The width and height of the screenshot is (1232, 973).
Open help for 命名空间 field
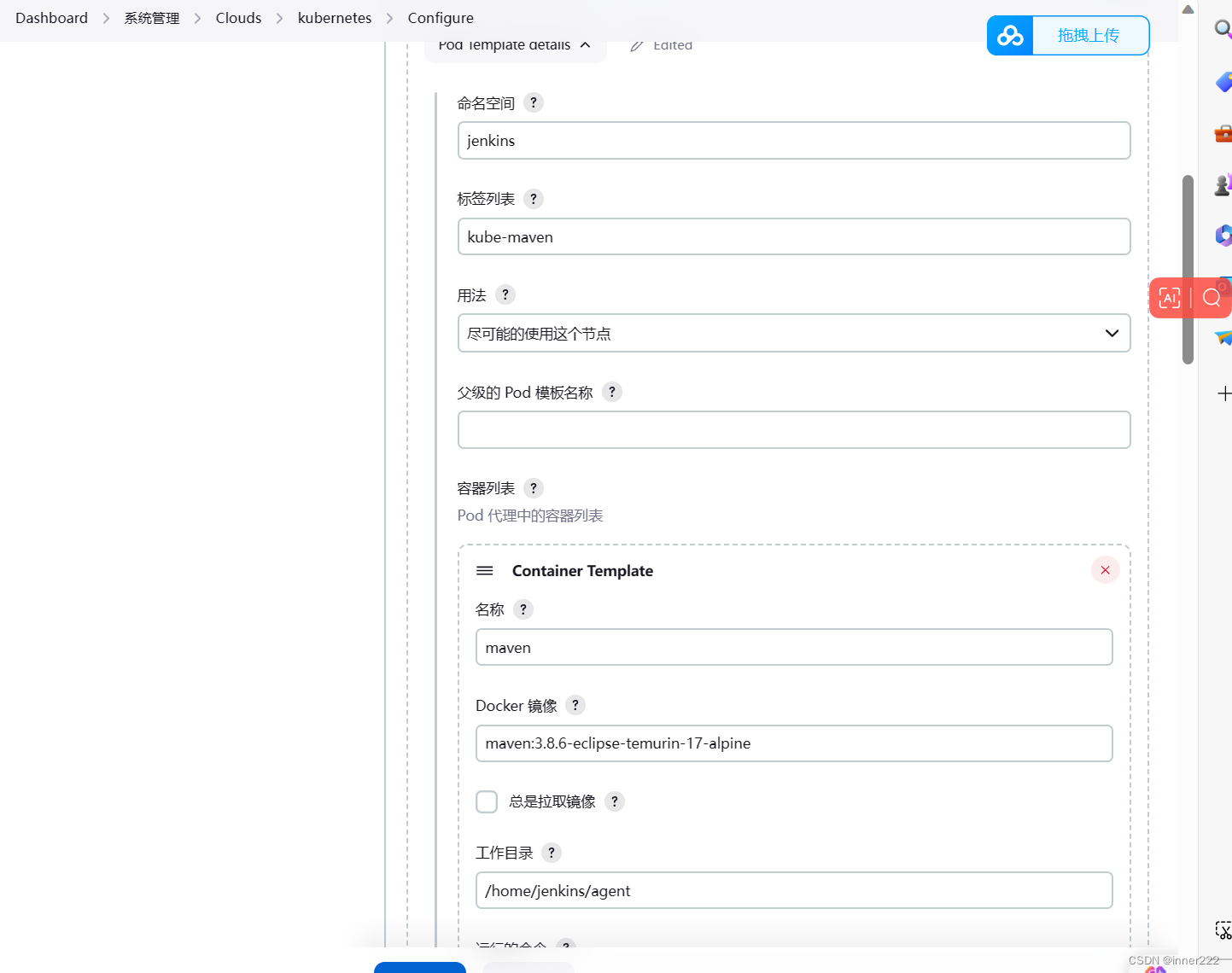(534, 102)
